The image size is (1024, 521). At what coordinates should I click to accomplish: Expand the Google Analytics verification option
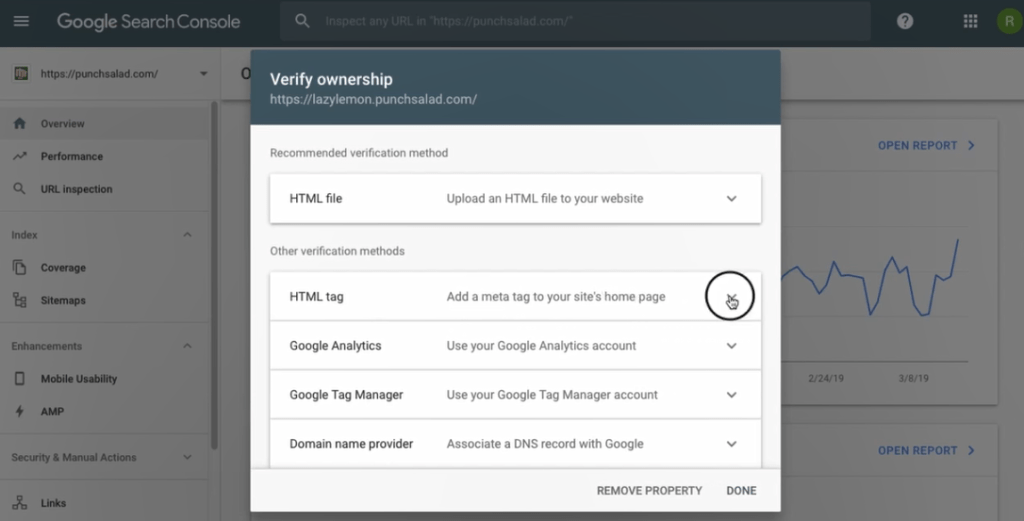[731, 346]
